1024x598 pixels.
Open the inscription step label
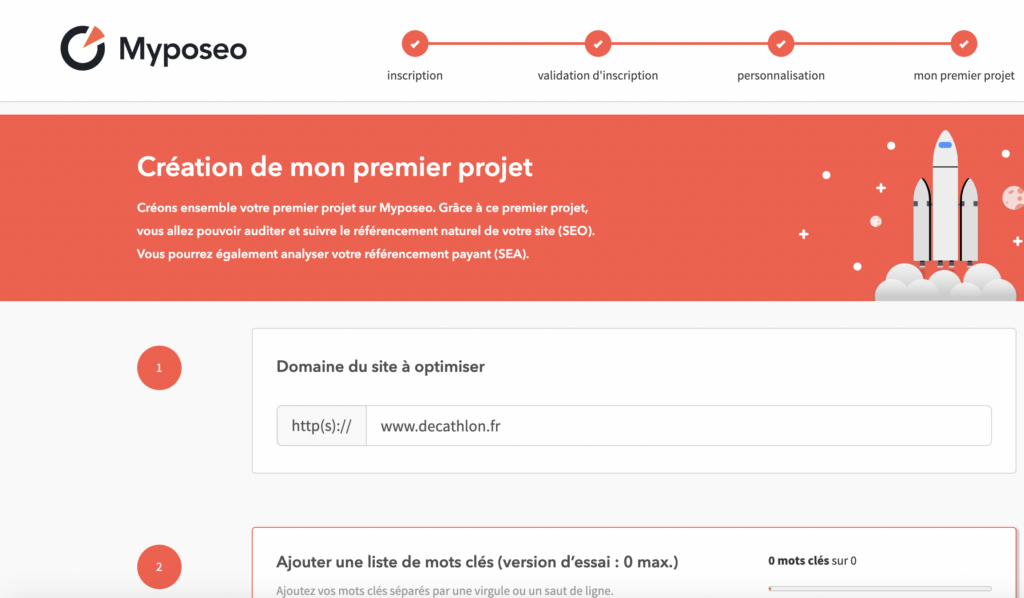pyautogui.click(x=415, y=76)
